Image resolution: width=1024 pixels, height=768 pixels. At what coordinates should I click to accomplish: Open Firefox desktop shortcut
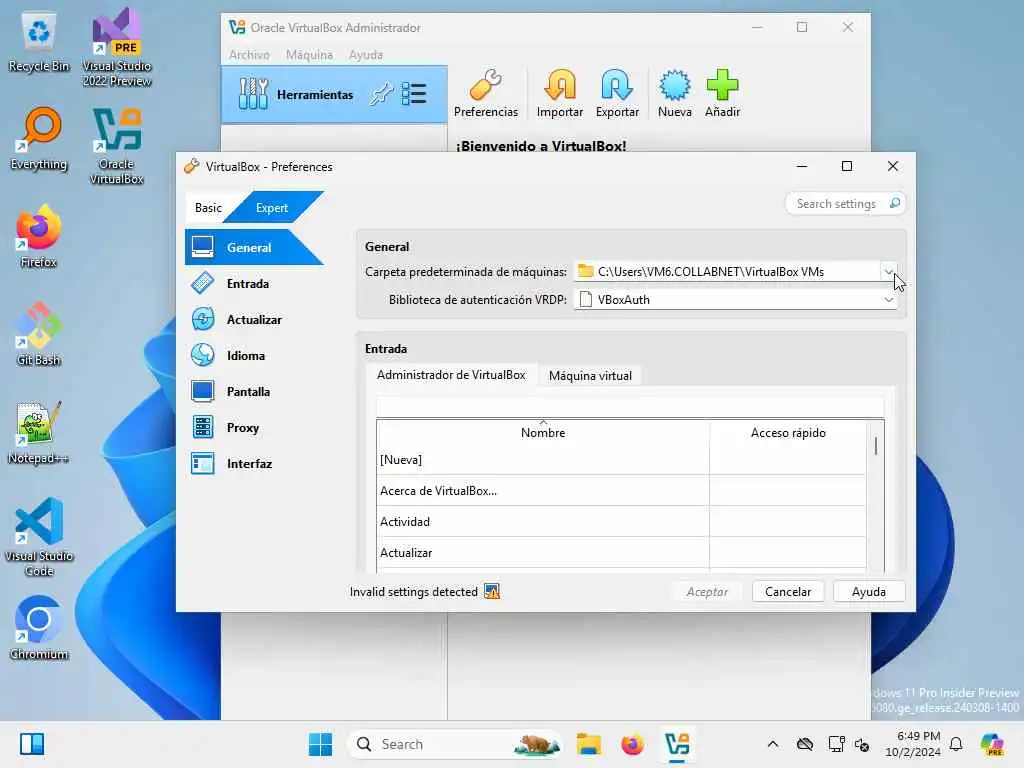point(39,236)
